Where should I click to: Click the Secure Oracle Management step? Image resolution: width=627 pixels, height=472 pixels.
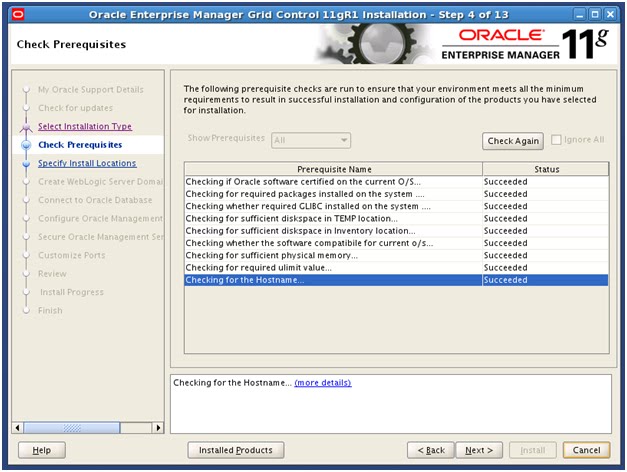click(100, 237)
